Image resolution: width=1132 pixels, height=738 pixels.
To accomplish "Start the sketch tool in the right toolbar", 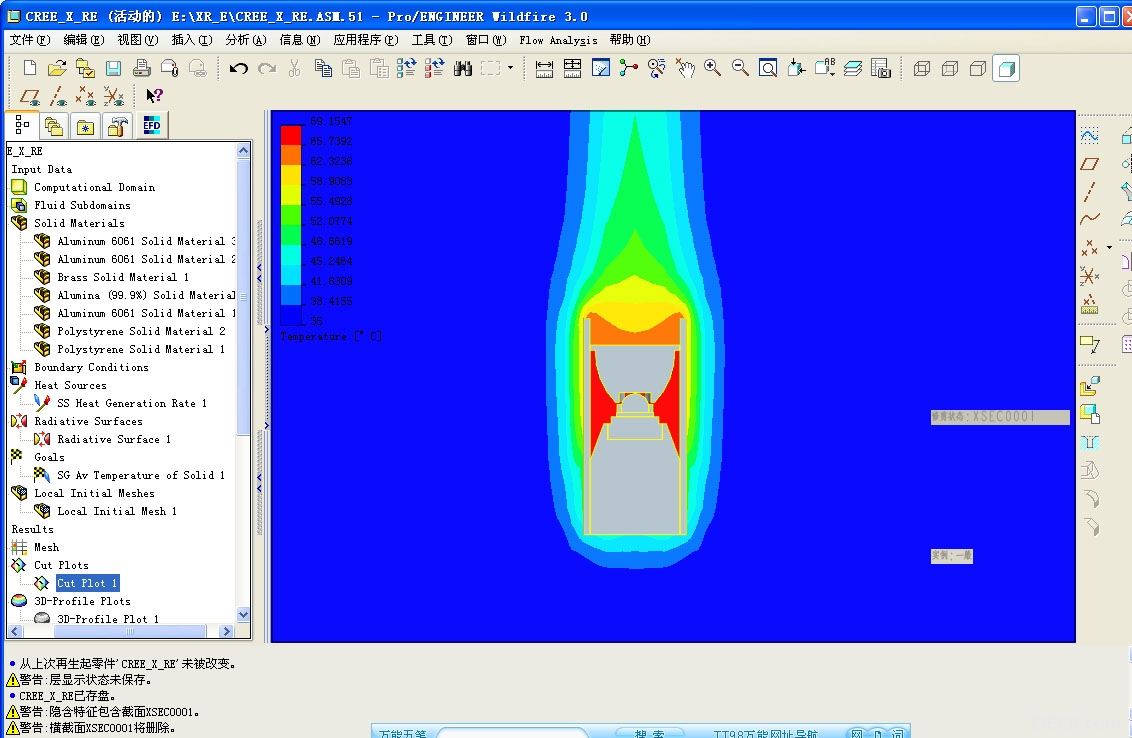I will pos(1089,136).
